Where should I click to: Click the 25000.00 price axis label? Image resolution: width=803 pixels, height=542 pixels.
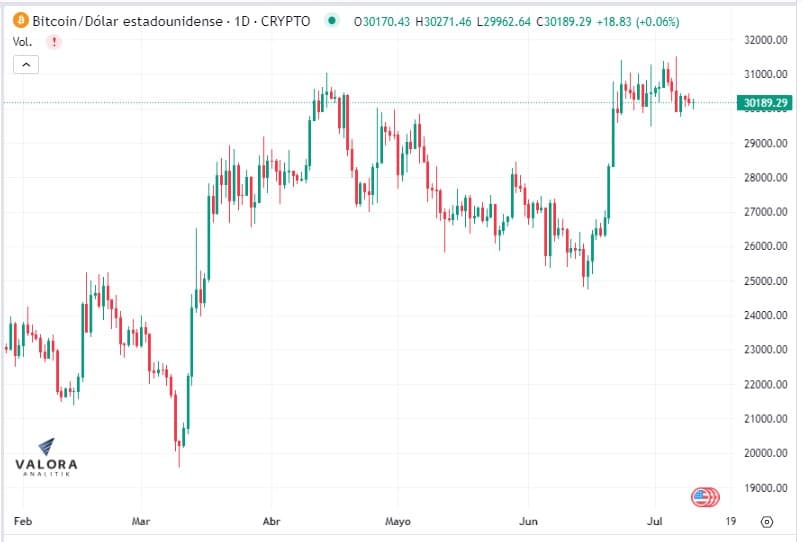[767, 281]
